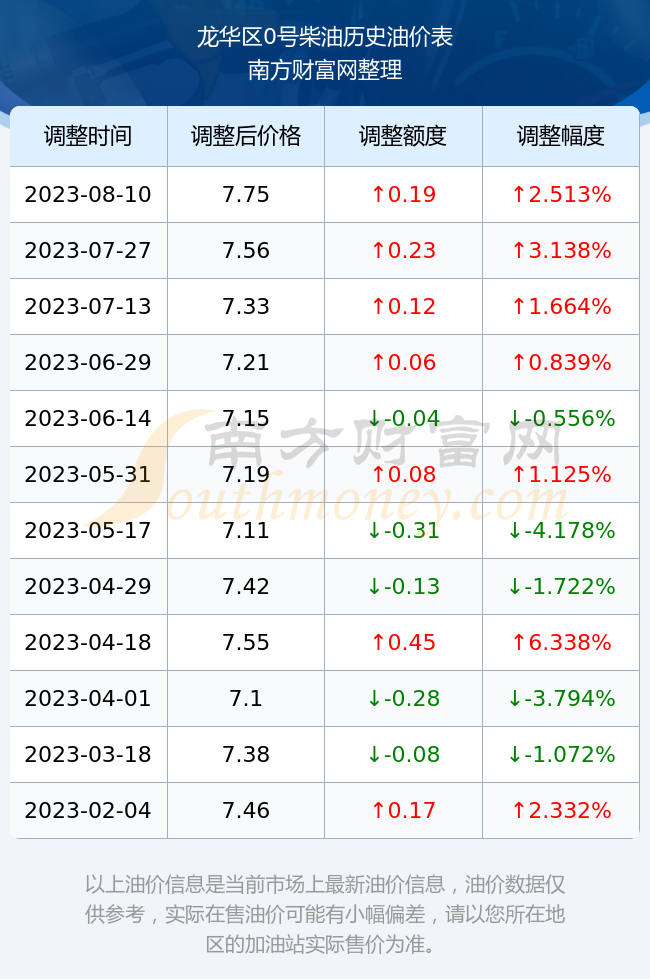
Task: Click the ↑6.338% percentage cell
Action: click(561, 642)
